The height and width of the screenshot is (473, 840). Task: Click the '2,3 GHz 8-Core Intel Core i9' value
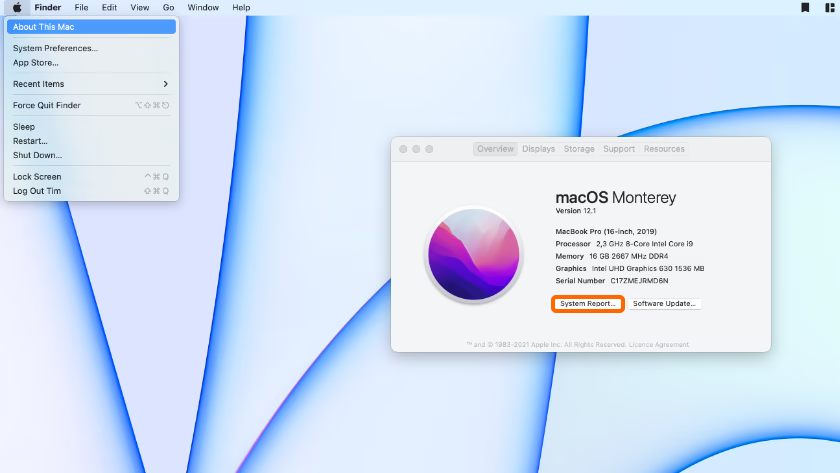tap(644, 244)
